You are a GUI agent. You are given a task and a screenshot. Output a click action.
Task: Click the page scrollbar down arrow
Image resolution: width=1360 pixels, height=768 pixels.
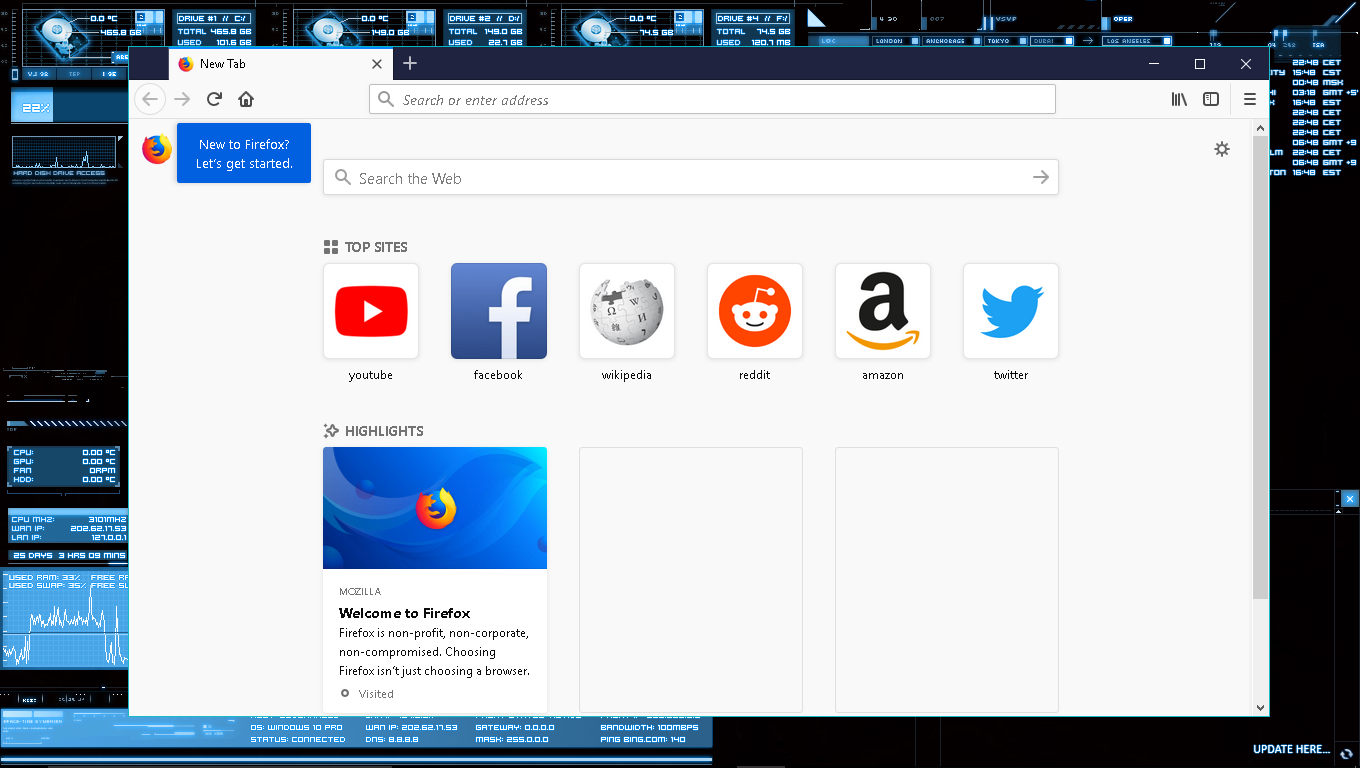pyautogui.click(x=1261, y=706)
